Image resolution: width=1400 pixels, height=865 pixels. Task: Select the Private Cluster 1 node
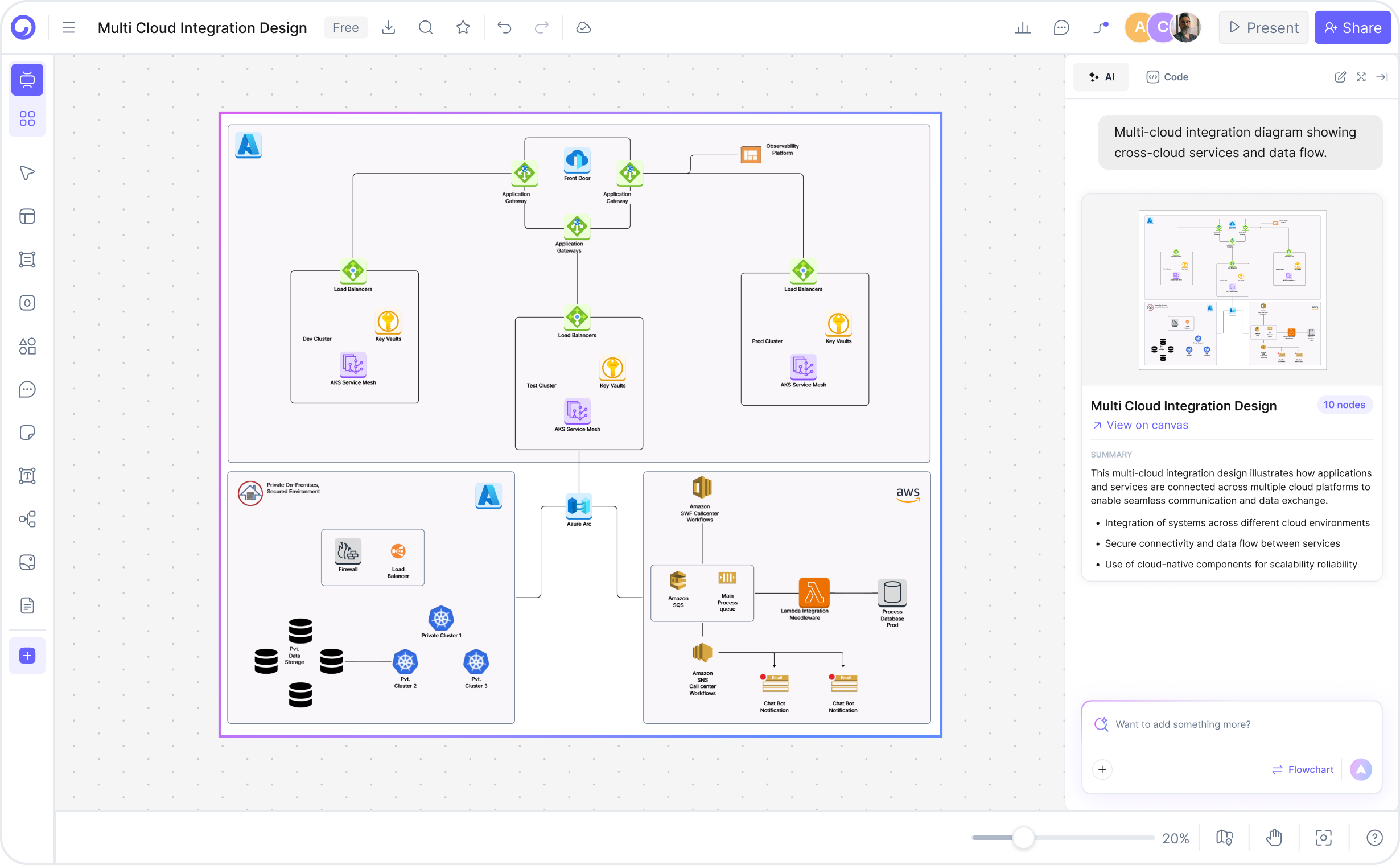point(441,622)
